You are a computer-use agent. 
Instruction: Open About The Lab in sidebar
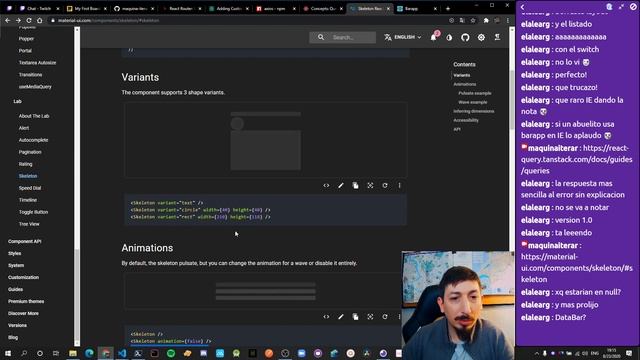pyautogui.click(x=34, y=116)
